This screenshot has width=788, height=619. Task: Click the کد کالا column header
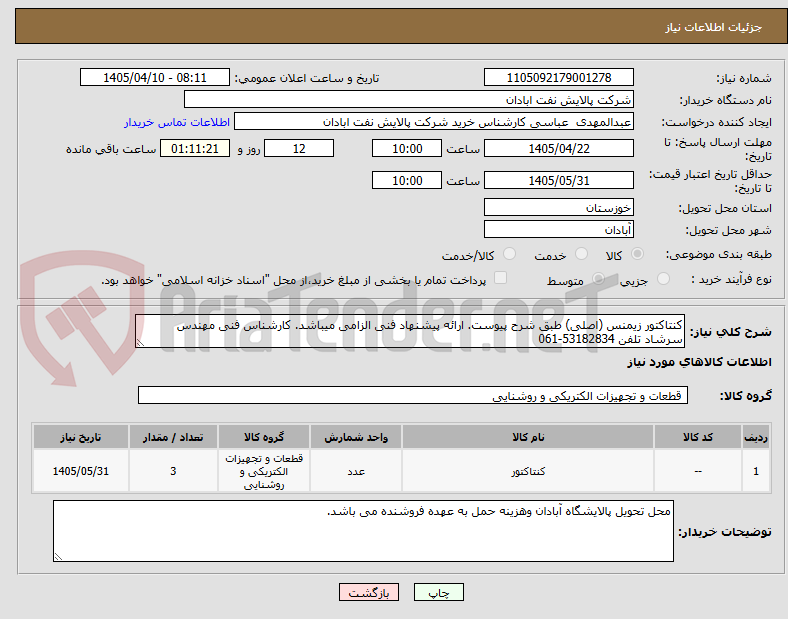tap(698, 437)
